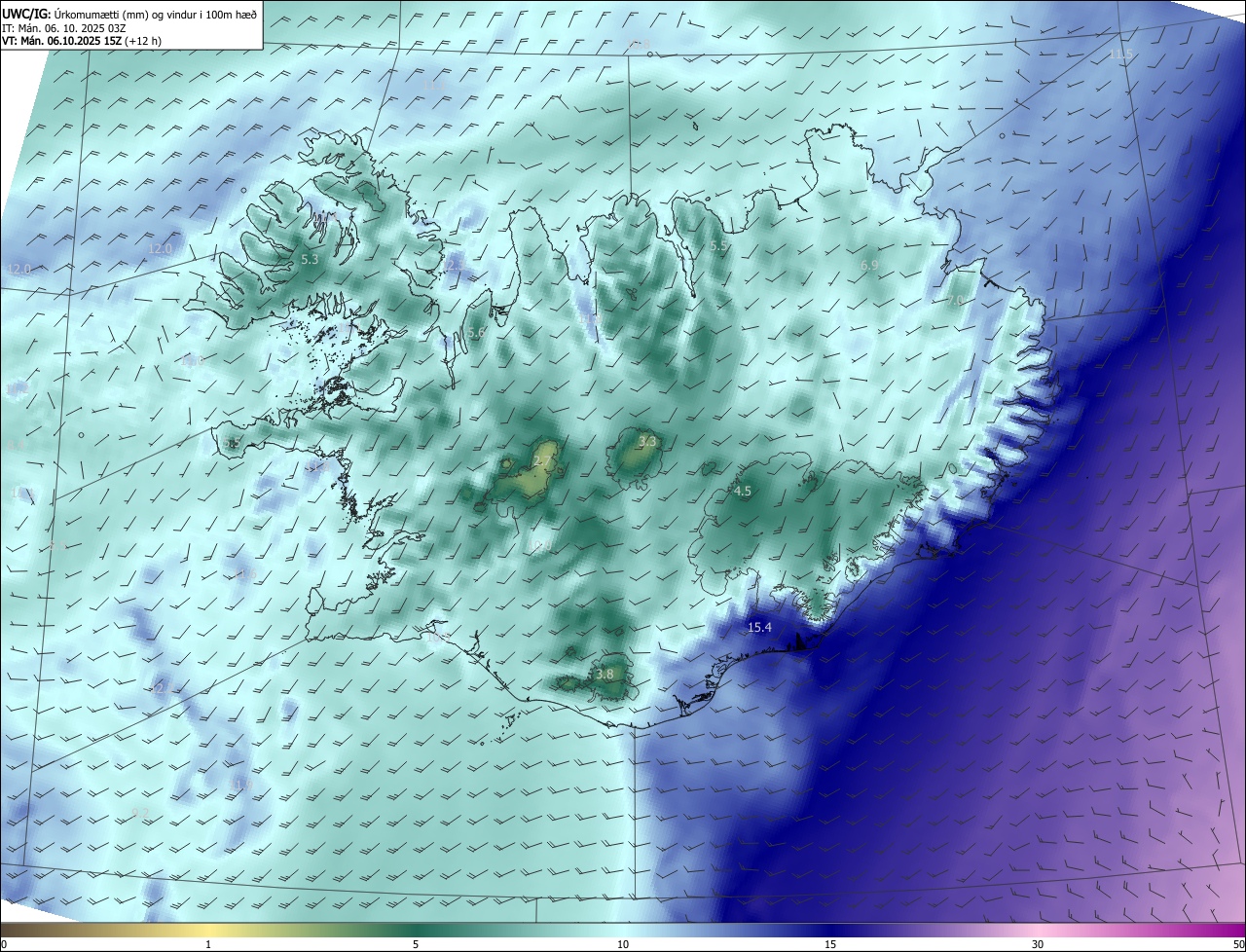Click the 15.4 value on the southeast coast
The width and height of the screenshot is (1246, 952).
pyautogui.click(x=759, y=628)
